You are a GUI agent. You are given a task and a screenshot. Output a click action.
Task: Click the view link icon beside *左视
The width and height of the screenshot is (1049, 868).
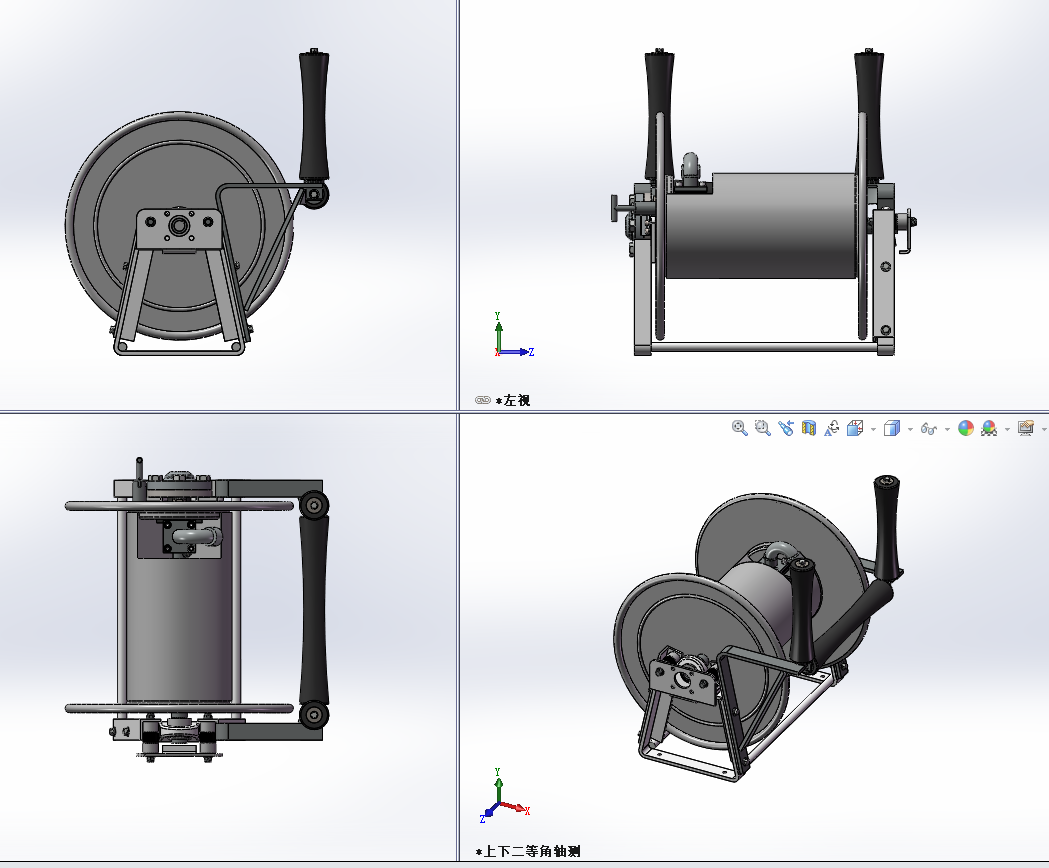point(482,400)
